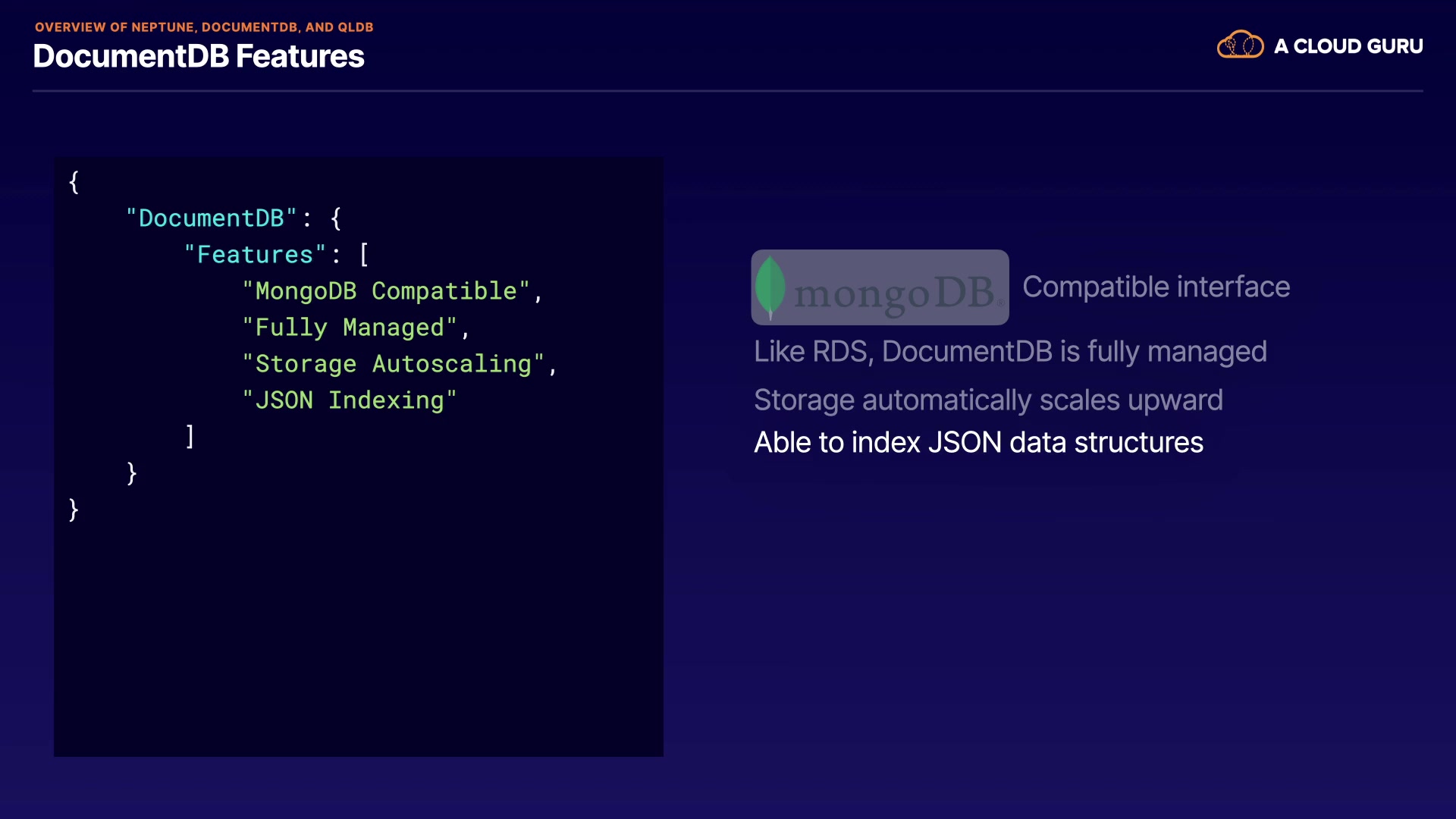Screen dimensions: 1456x819
Task: Click the mongoDB wordmark logo
Action: click(895, 293)
